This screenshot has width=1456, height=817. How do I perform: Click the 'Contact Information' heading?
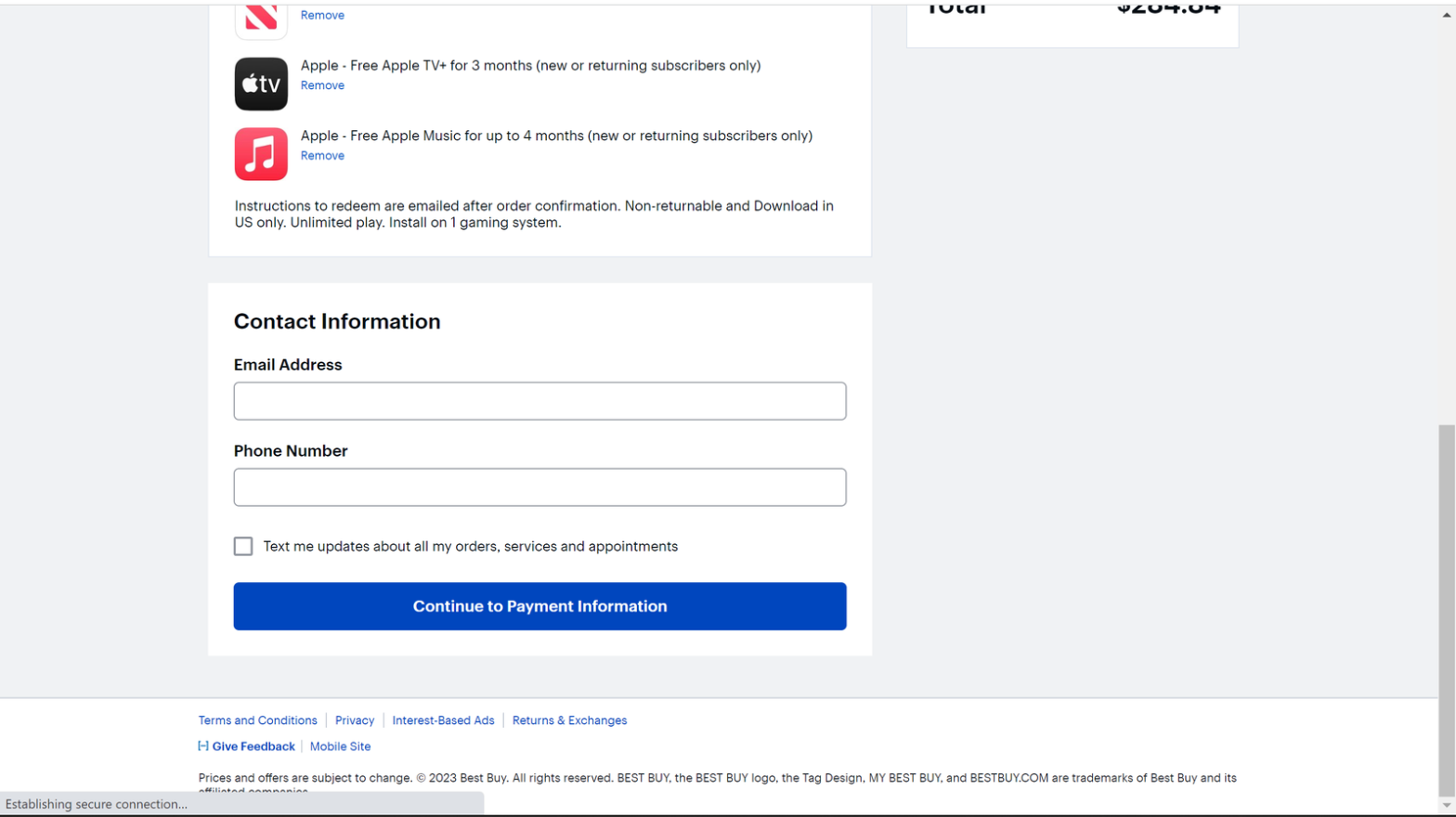[337, 321]
